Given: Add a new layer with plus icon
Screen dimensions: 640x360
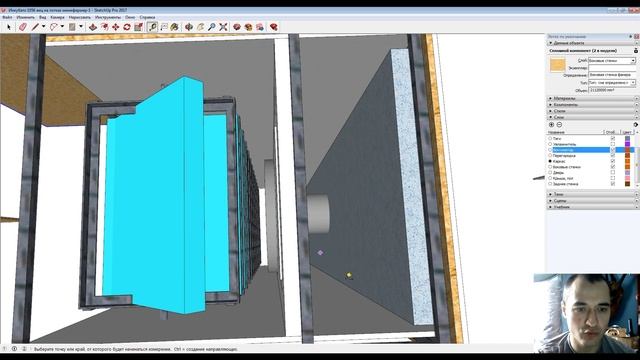Looking at the screenshot, I should point(551,124).
